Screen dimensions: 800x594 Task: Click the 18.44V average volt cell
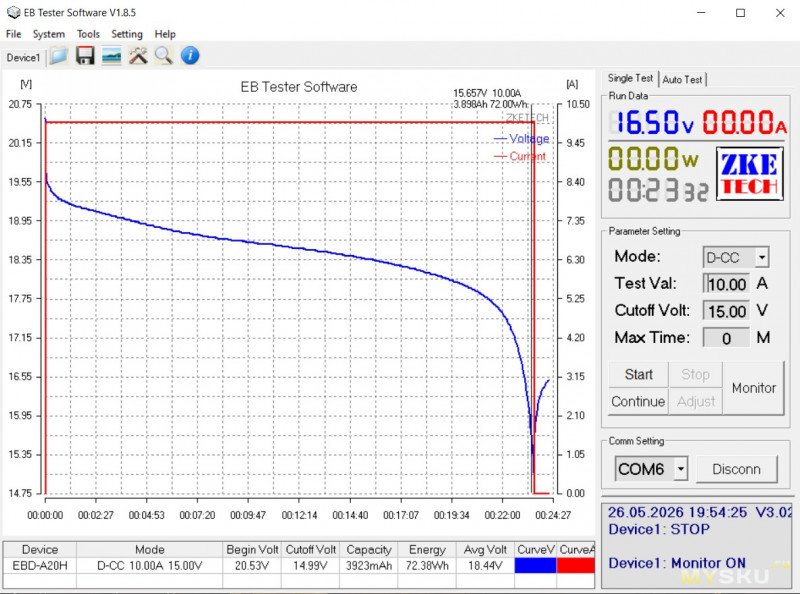pyautogui.click(x=485, y=565)
